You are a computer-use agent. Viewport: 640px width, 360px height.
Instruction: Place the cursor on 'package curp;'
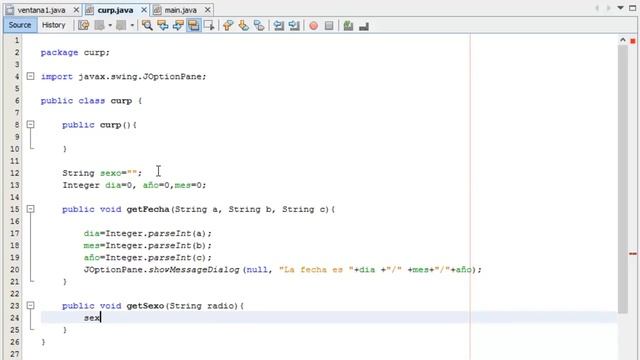(75, 53)
